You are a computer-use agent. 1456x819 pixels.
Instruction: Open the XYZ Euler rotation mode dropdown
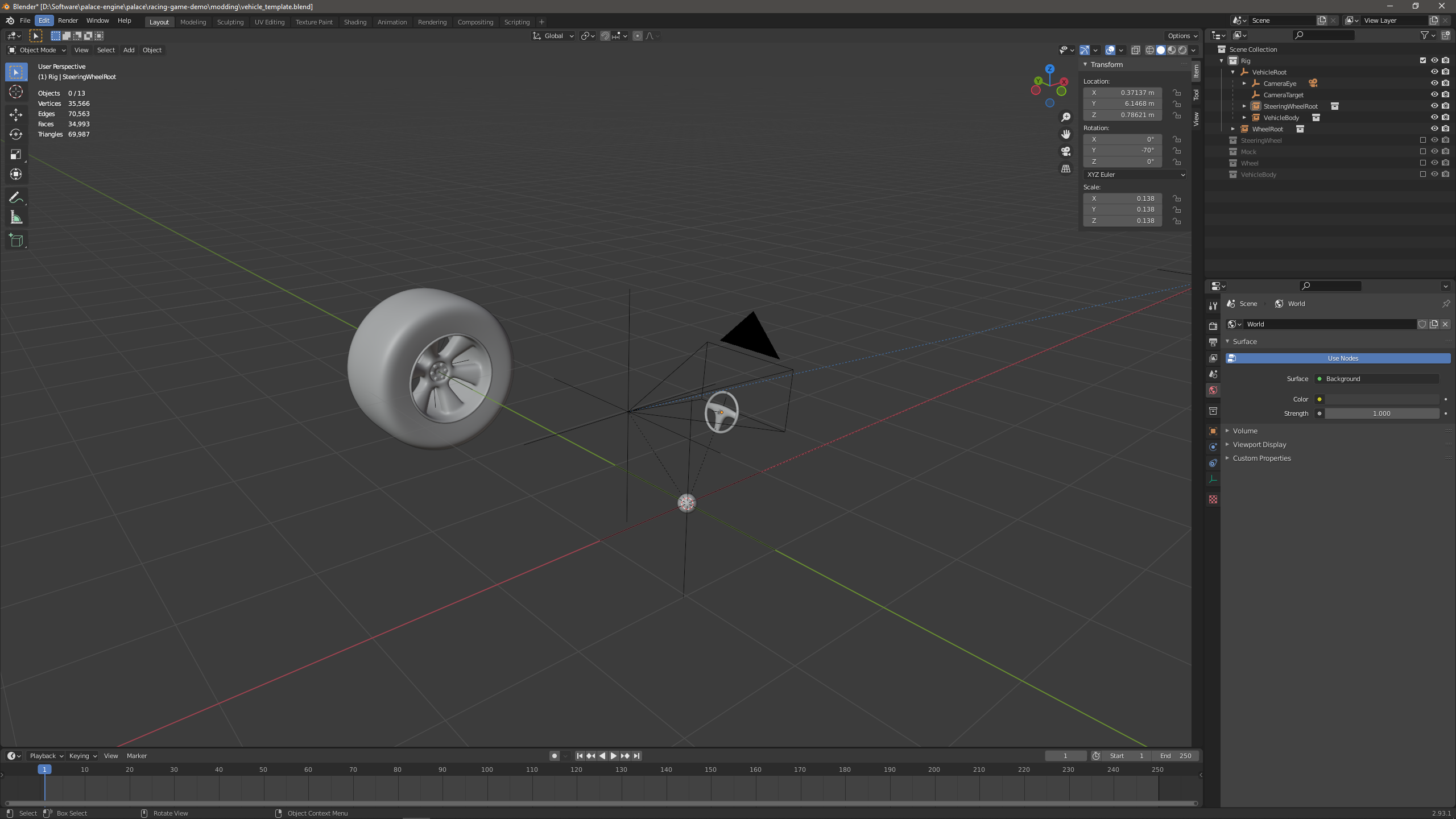point(1135,175)
